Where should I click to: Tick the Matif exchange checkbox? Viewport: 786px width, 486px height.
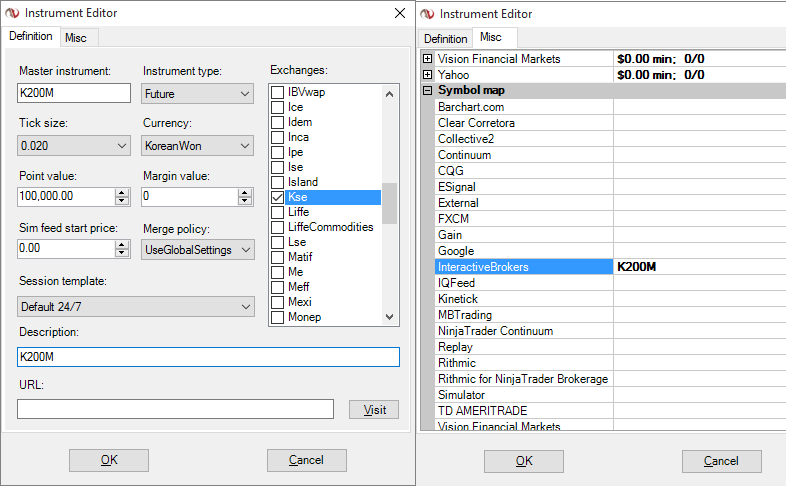(278, 258)
